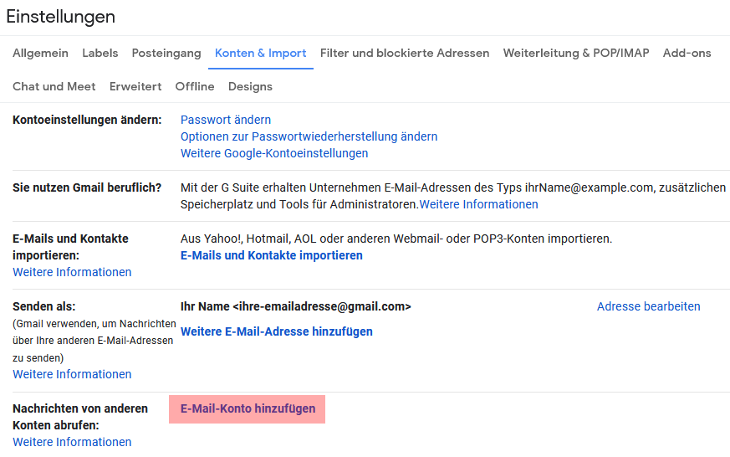Image resolution: width=730 pixels, height=457 pixels.
Task: Click the Kontoeinstellungen ändern label
Action: tap(87, 120)
